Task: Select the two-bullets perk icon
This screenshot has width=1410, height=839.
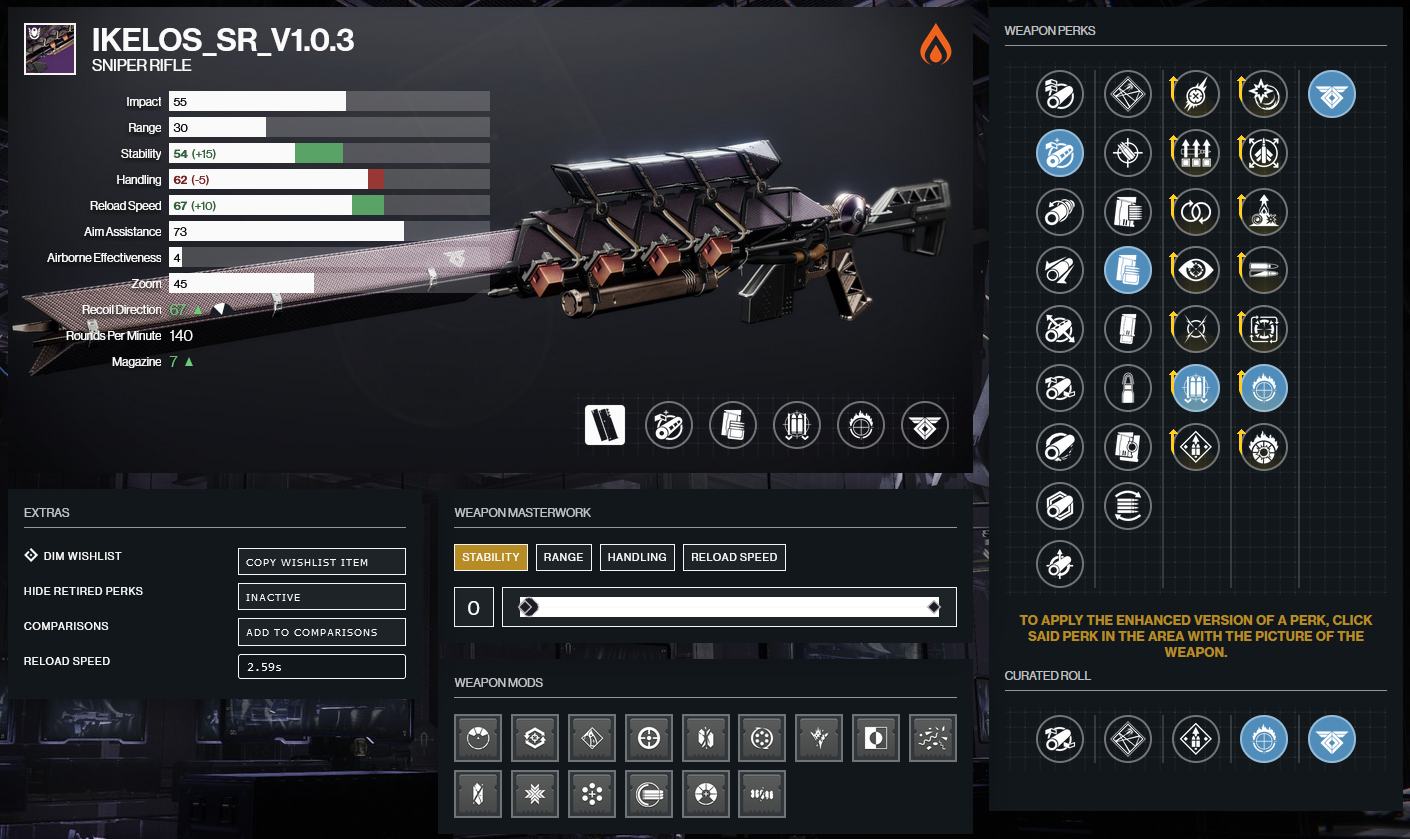Action: pyautogui.click(x=1263, y=270)
